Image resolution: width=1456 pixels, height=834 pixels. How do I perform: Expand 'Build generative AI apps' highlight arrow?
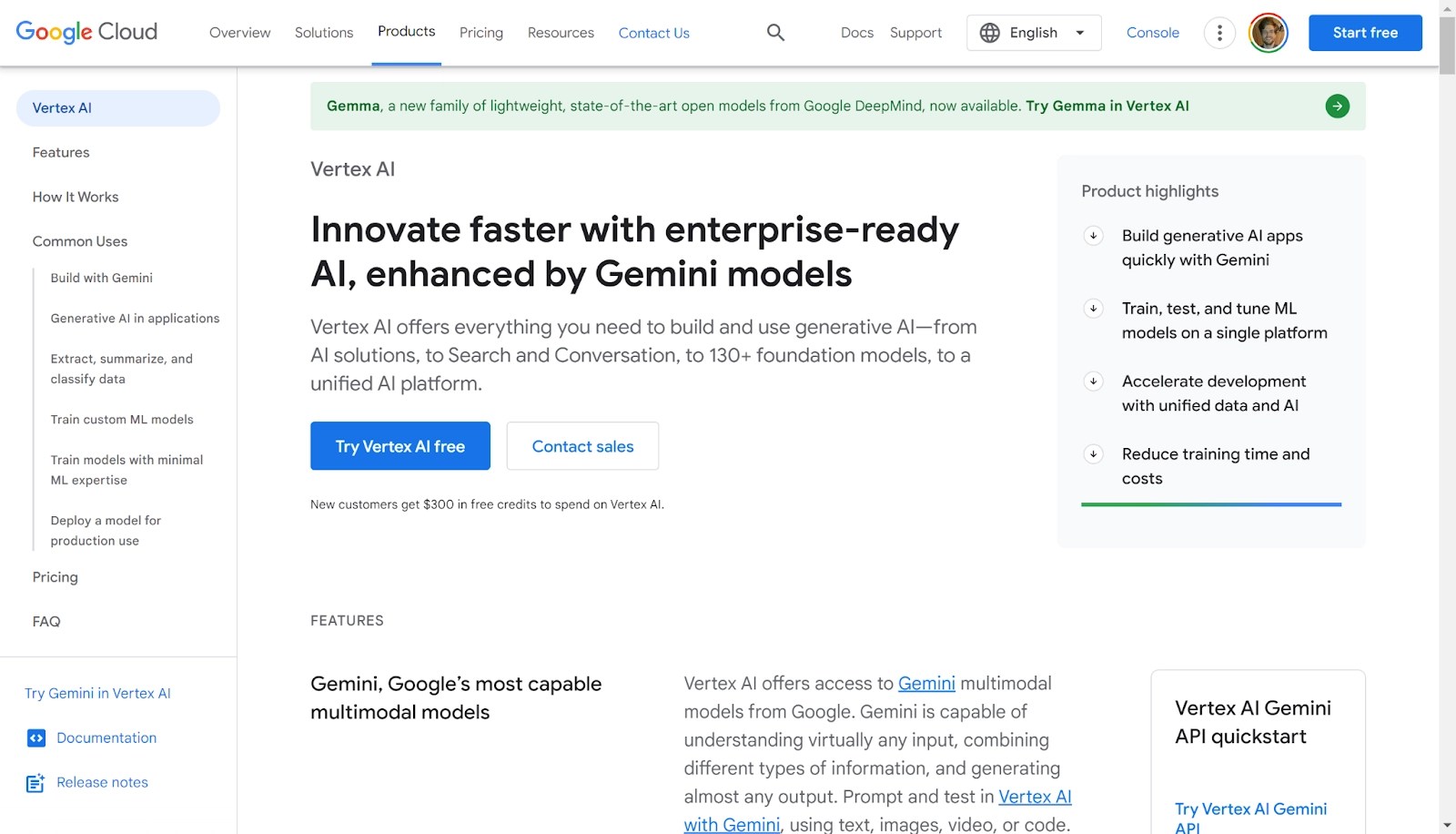(x=1094, y=236)
